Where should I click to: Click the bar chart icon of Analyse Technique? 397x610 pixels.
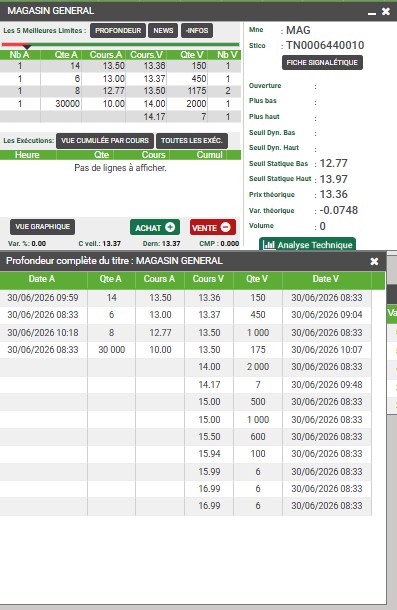point(269,245)
